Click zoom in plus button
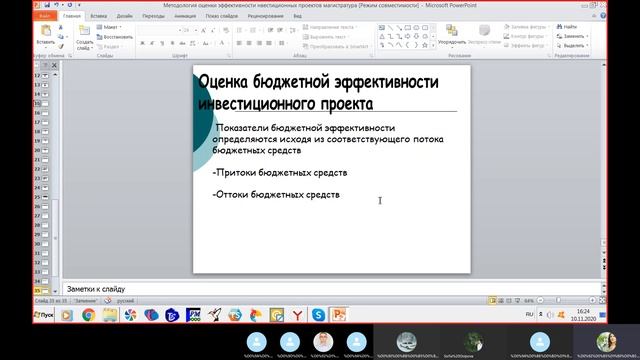 tap(592, 300)
